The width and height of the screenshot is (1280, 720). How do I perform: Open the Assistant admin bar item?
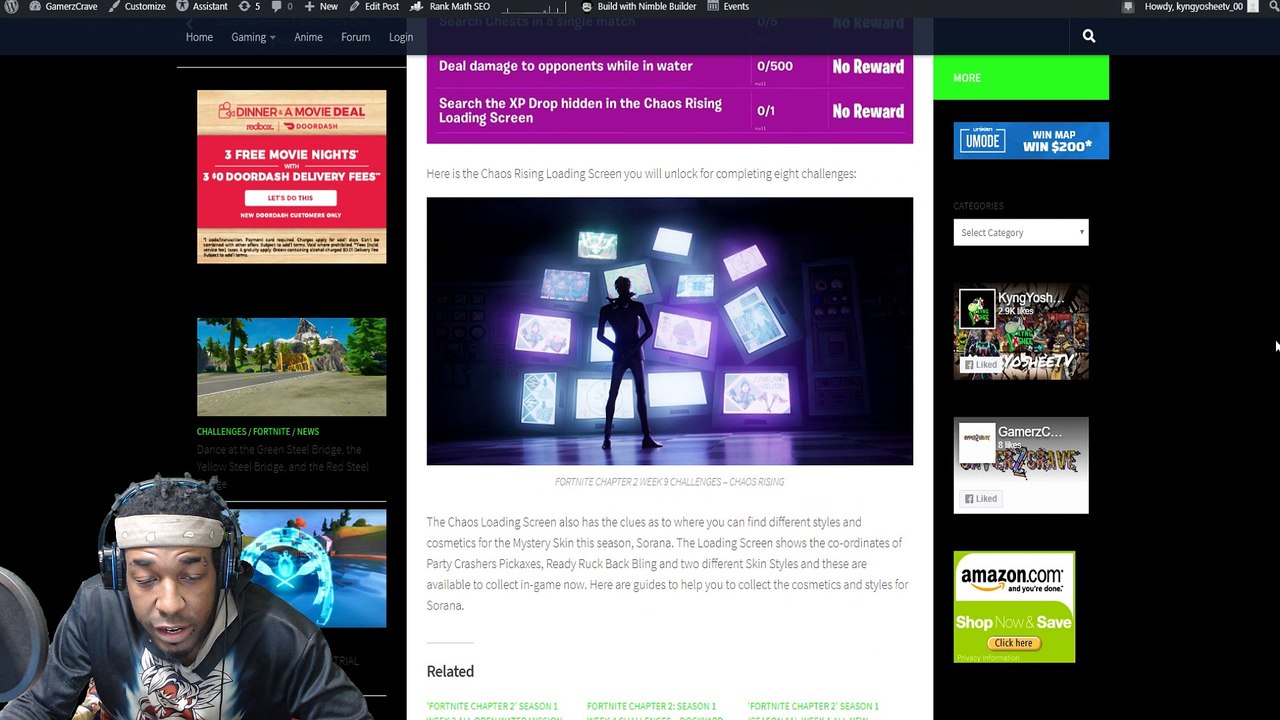(x=202, y=6)
